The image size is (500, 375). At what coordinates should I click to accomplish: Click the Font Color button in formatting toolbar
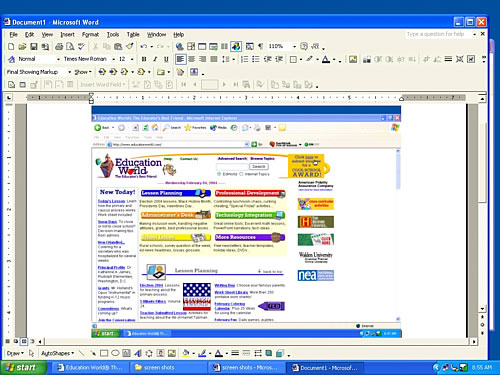tap(326, 59)
